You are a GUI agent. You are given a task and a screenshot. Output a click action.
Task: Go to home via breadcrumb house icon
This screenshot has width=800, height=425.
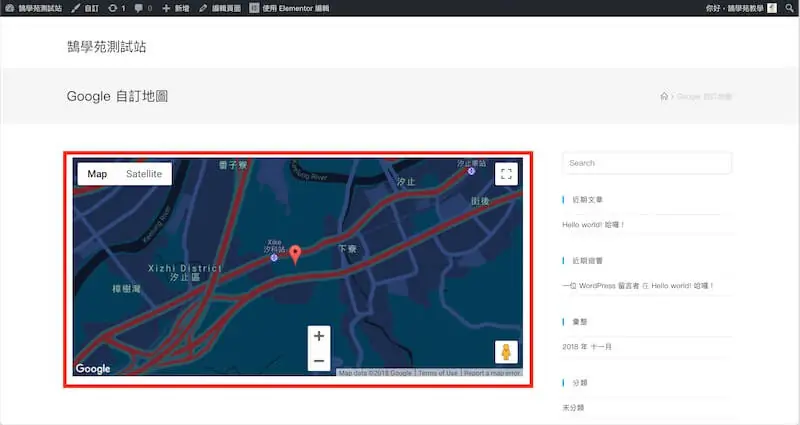tap(664, 96)
